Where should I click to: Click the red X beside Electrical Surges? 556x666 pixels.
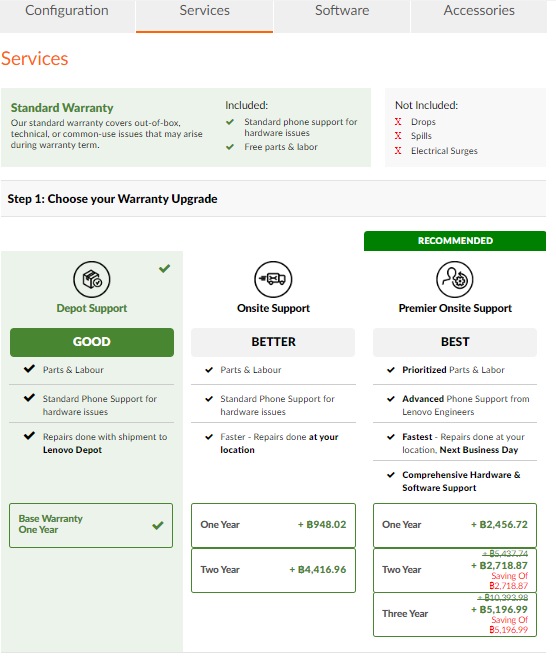[398, 151]
